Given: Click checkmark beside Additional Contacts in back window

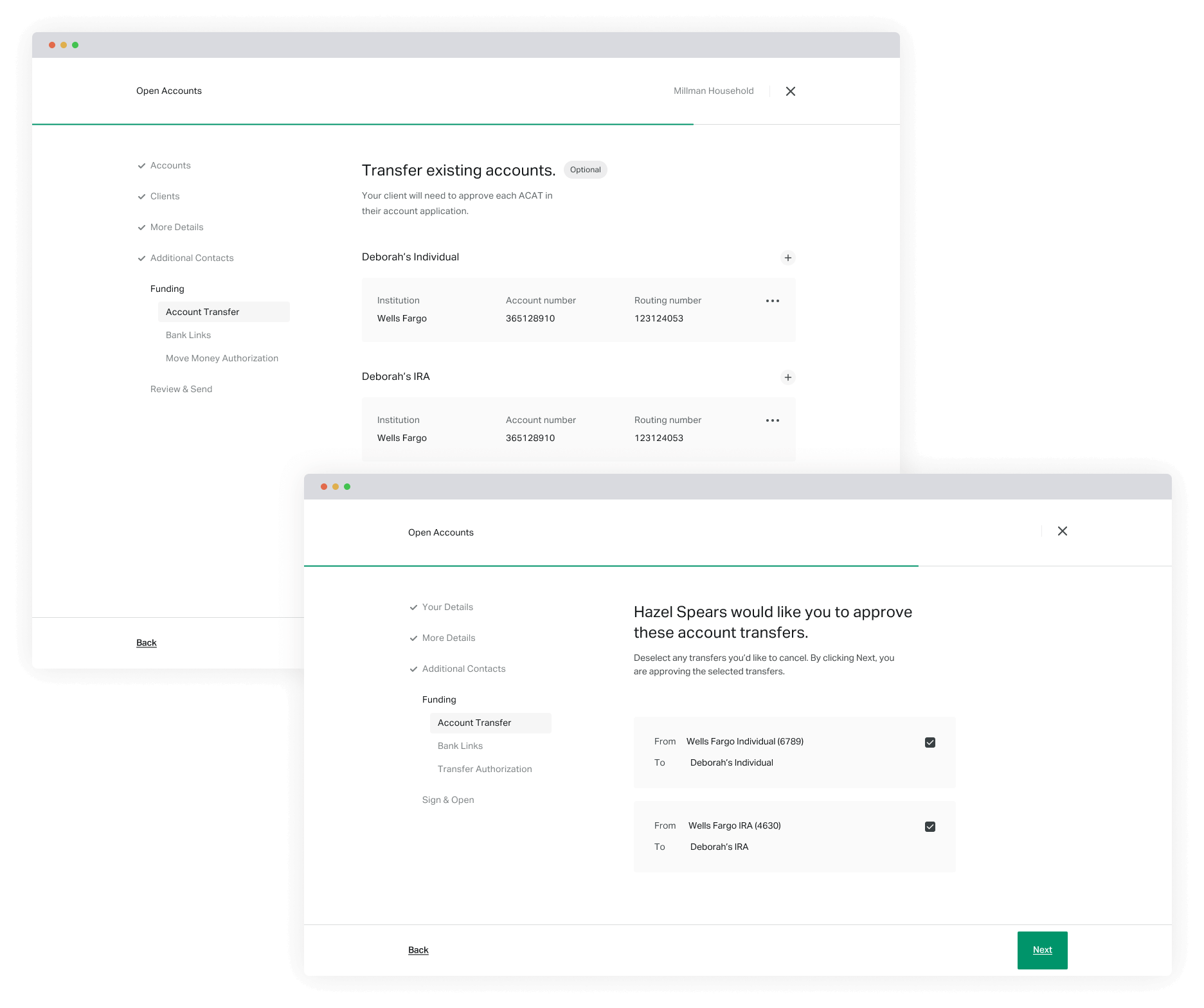Looking at the screenshot, I should [x=141, y=258].
